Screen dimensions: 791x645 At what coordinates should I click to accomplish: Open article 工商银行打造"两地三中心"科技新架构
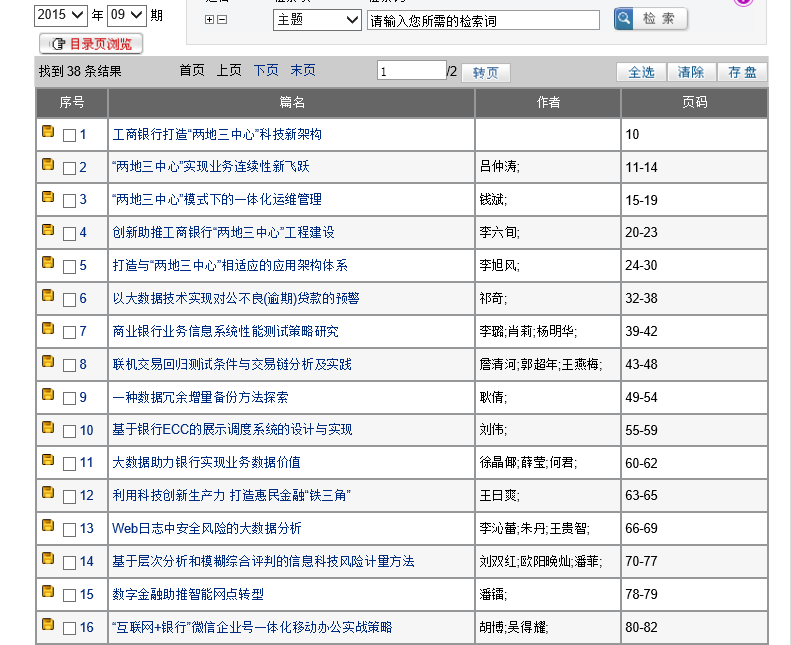[x=217, y=135]
